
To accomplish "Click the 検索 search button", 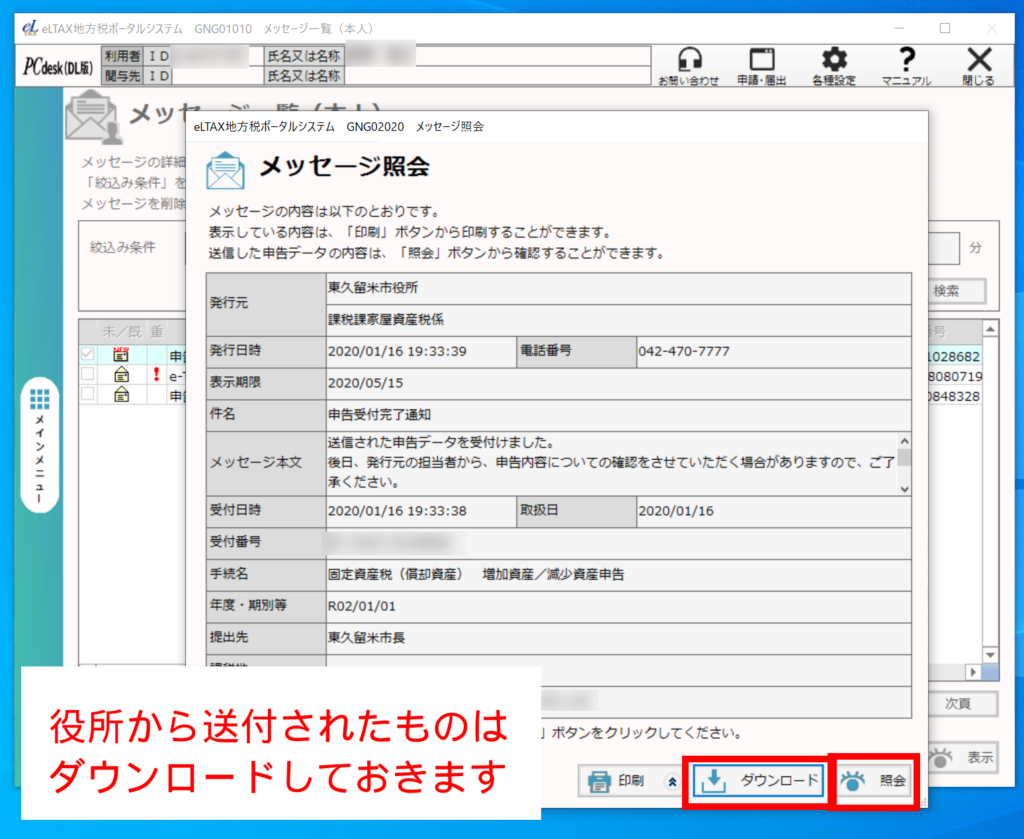I will pos(945,291).
